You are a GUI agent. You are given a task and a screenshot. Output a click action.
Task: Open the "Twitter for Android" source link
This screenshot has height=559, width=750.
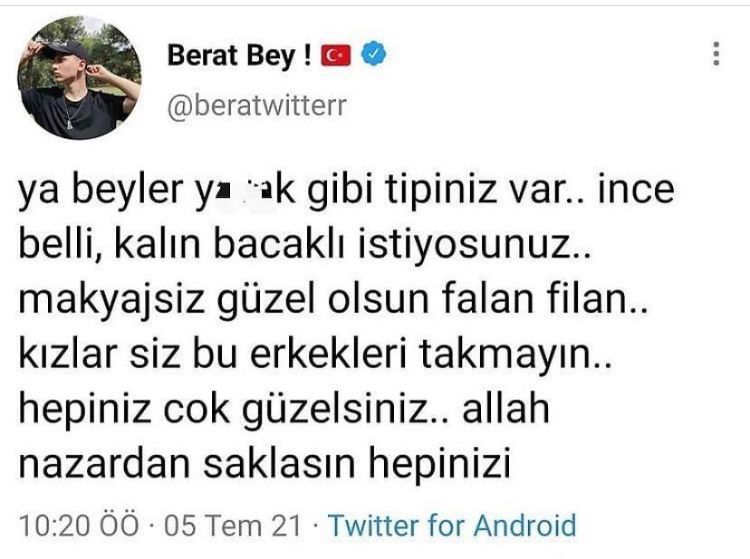point(452,525)
